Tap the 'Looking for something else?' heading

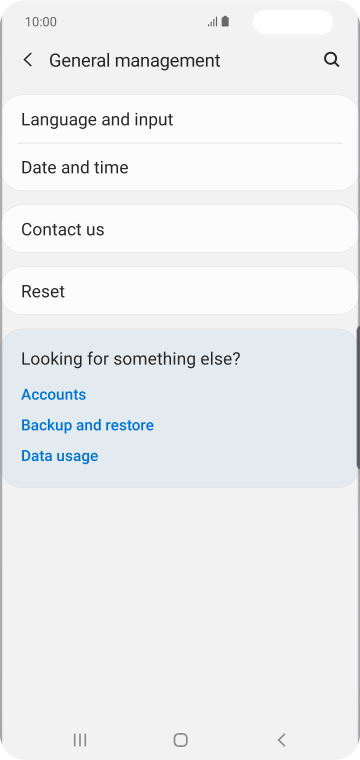click(x=131, y=359)
